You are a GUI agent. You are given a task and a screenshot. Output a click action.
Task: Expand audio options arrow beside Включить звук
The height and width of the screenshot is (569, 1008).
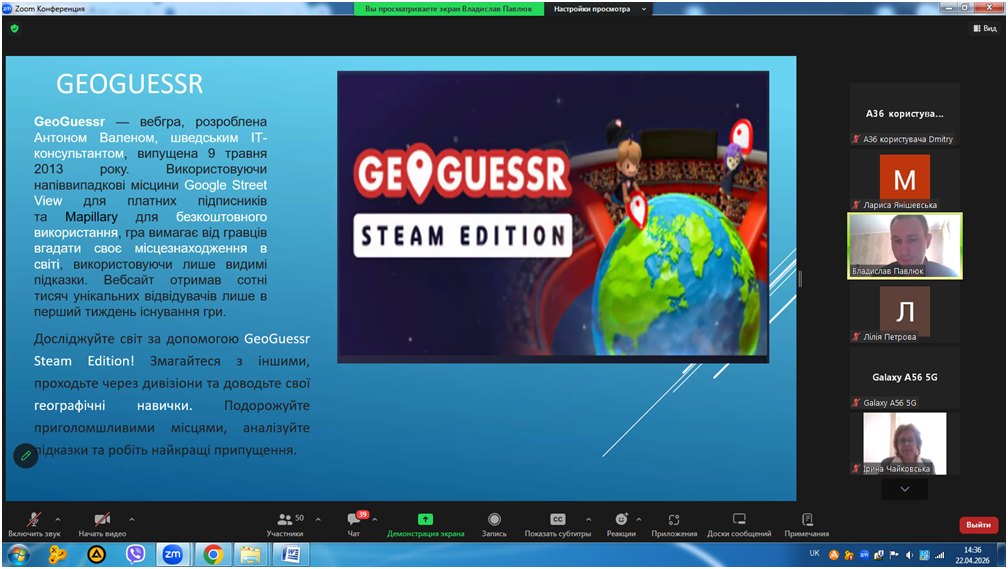click(x=58, y=520)
